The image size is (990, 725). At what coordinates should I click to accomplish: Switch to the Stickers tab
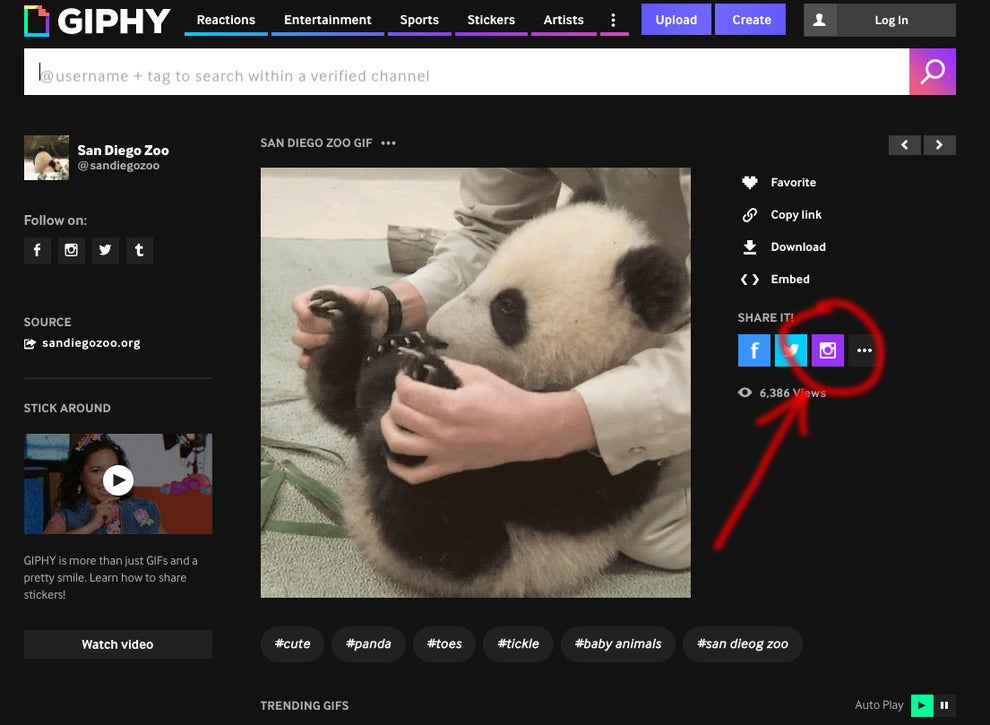[491, 19]
